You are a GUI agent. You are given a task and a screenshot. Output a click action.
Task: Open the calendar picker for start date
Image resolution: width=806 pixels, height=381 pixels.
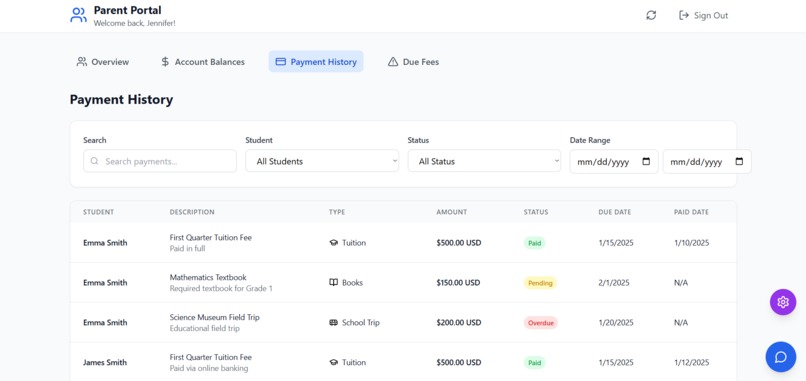coord(647,161)
